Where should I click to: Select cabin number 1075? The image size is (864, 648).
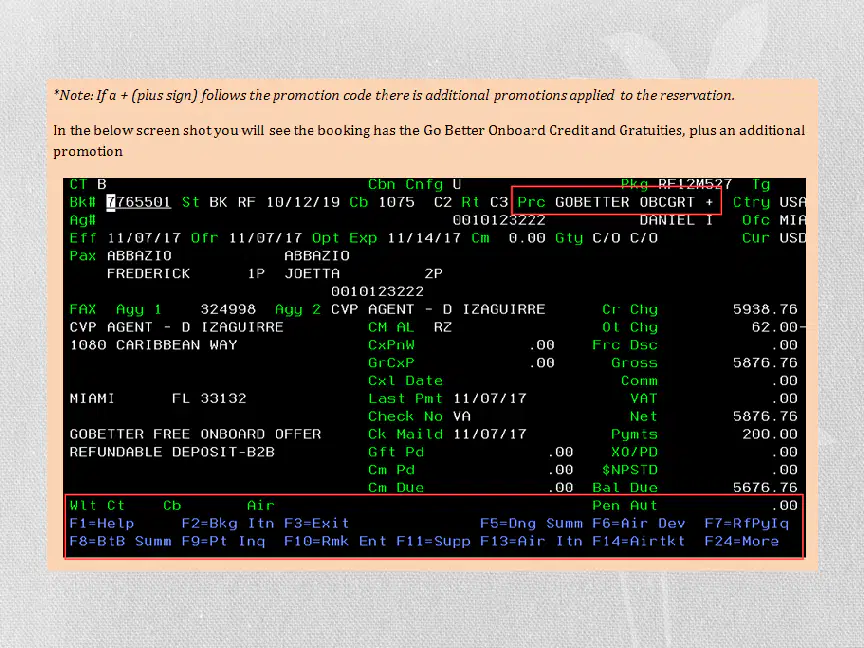(x=396, y=202)
